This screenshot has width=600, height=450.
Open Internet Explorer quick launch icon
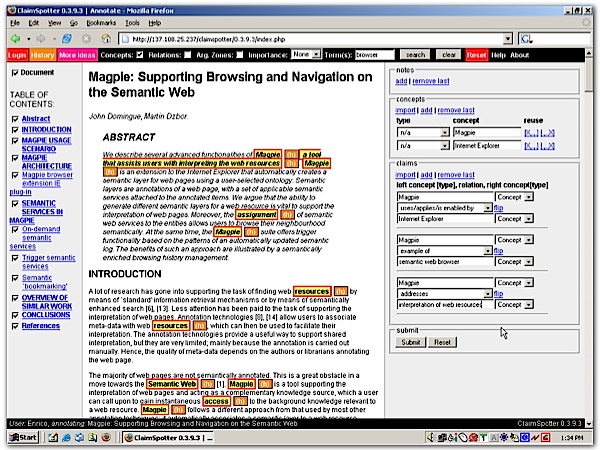[x=66, y=437]
